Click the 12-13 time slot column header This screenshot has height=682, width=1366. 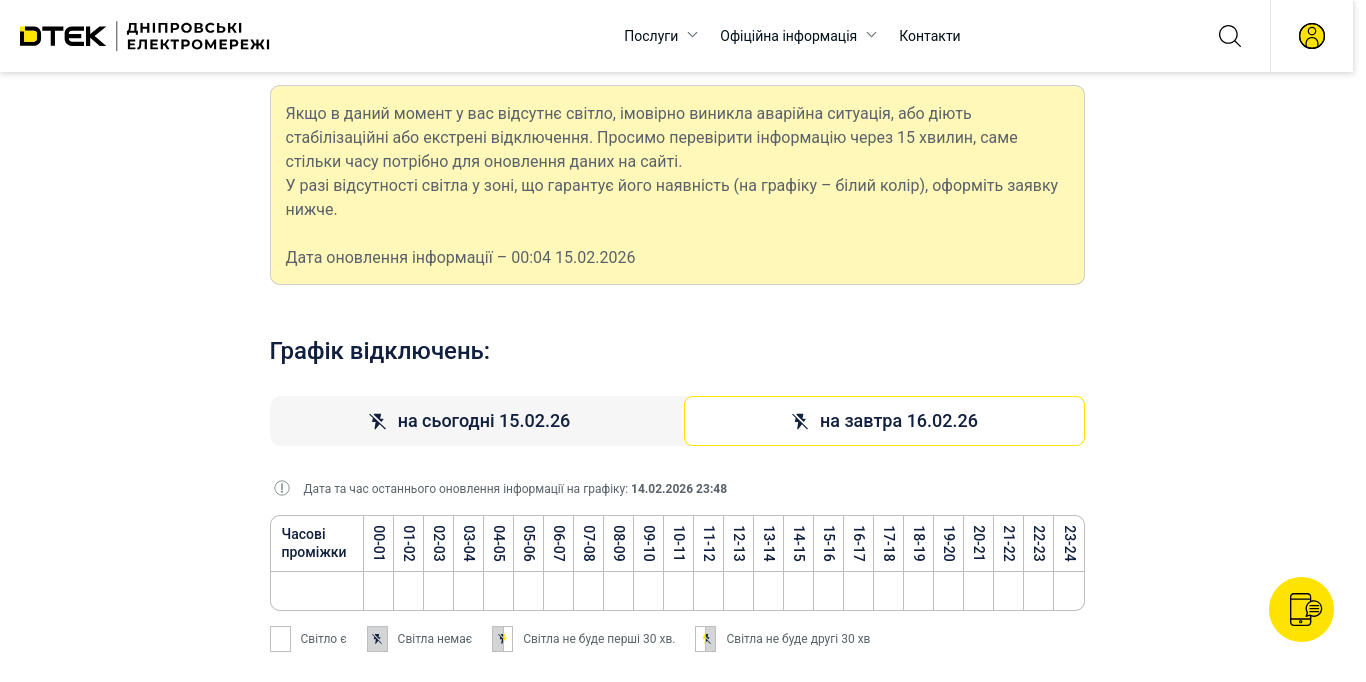[x=738, y=543]
